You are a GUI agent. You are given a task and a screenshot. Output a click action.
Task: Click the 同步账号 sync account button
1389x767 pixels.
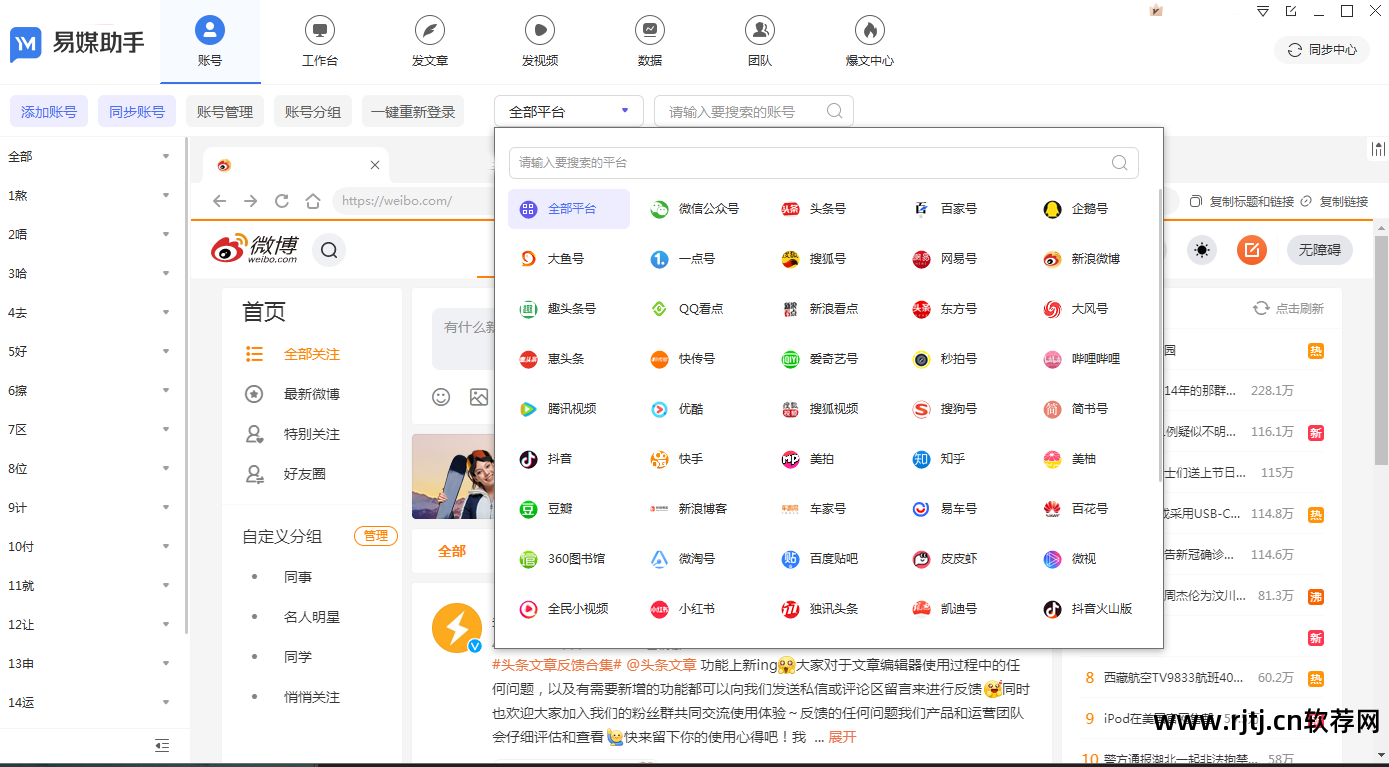[137, 112]
